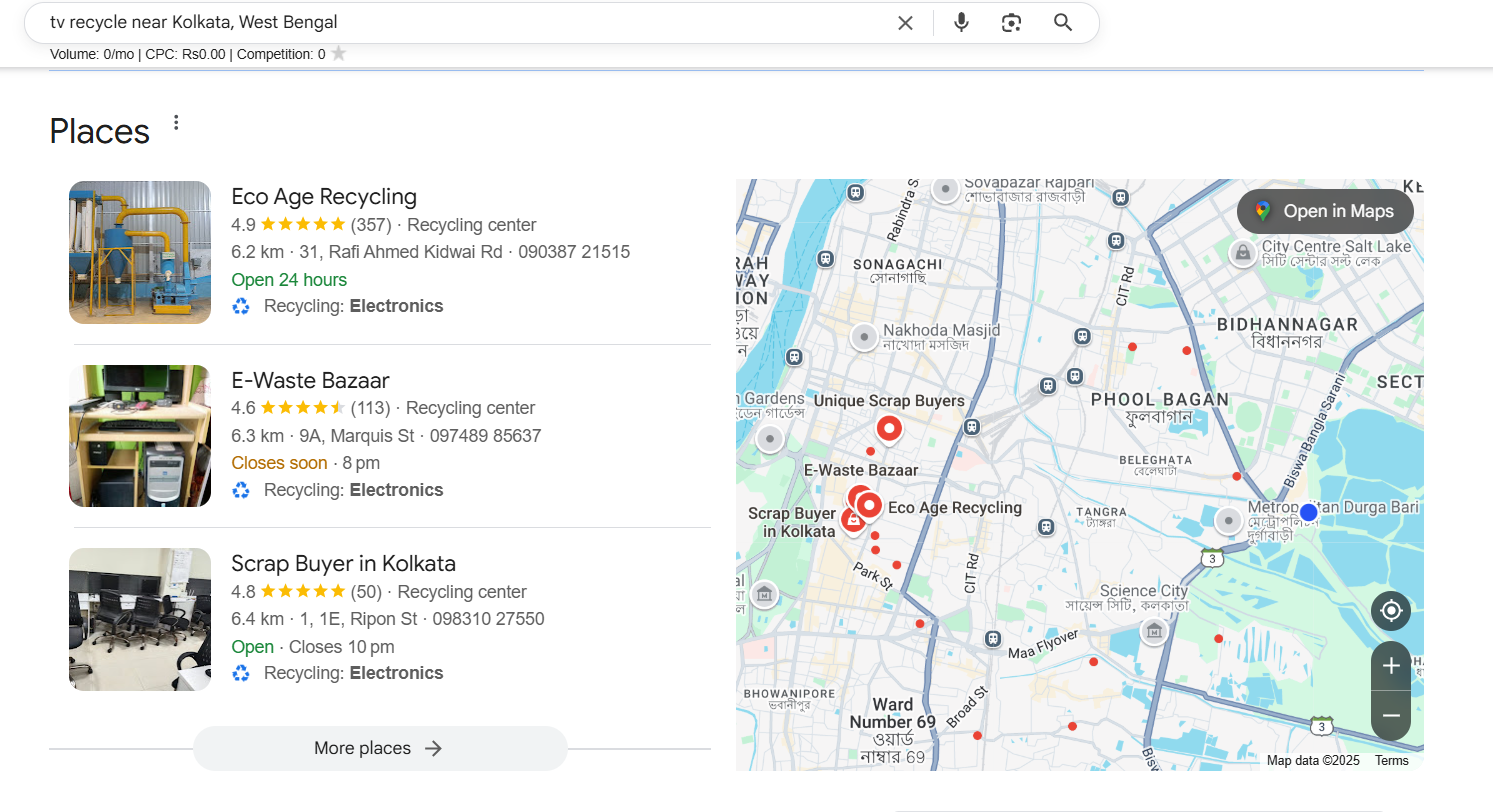Start voice search with the microphone icon

click(961, 23)
